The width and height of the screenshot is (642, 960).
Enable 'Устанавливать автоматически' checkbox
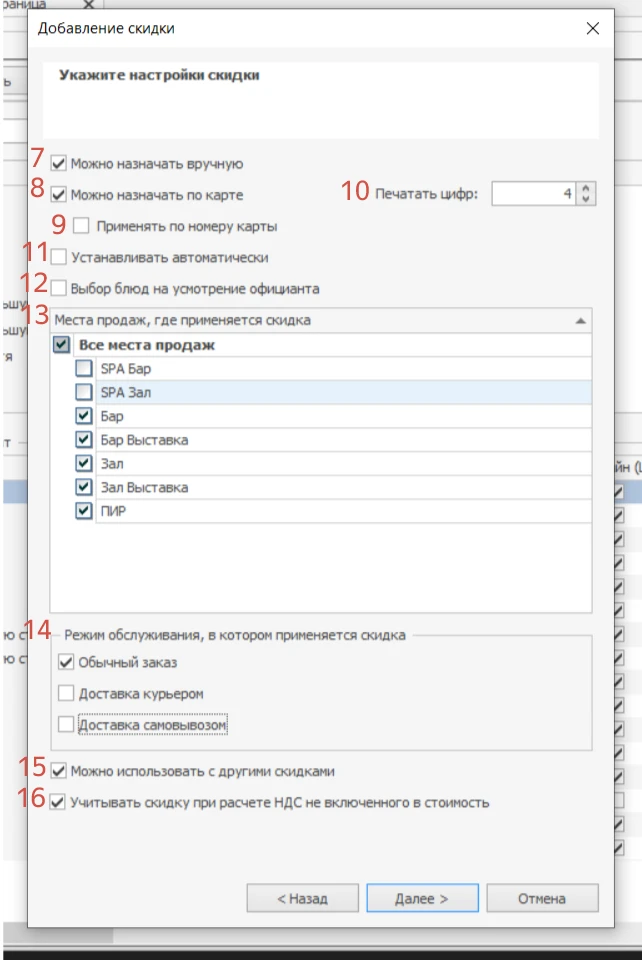point(59,257)
